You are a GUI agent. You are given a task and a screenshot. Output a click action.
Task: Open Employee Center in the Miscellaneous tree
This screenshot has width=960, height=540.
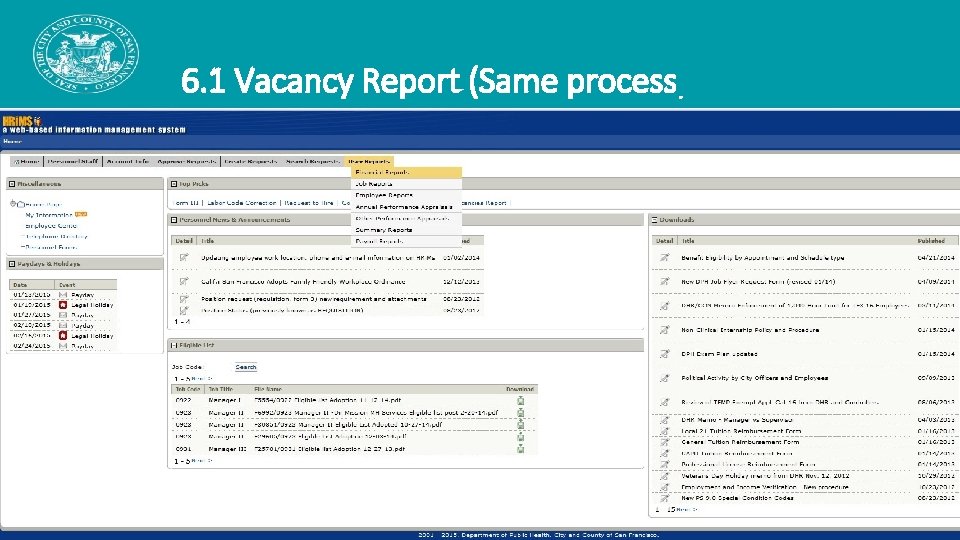[x=51, y=226]
